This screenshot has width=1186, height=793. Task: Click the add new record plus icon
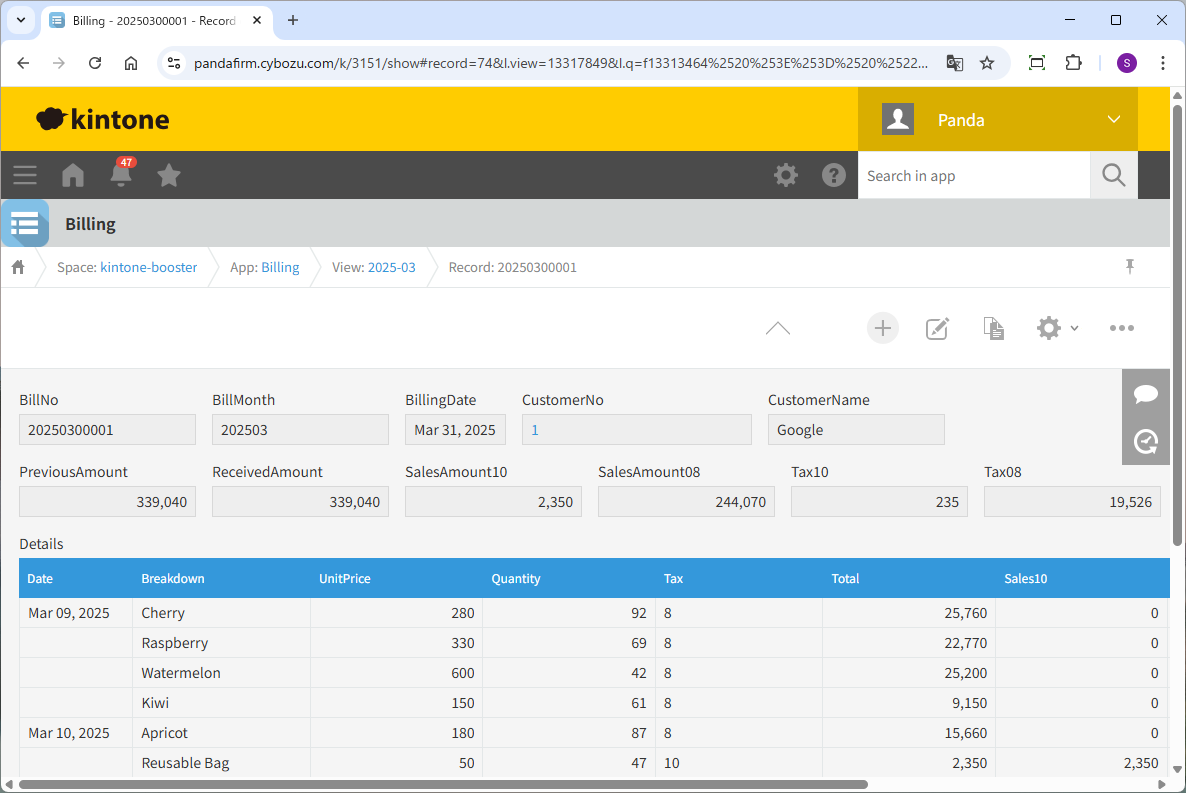(x=882, y=328)
